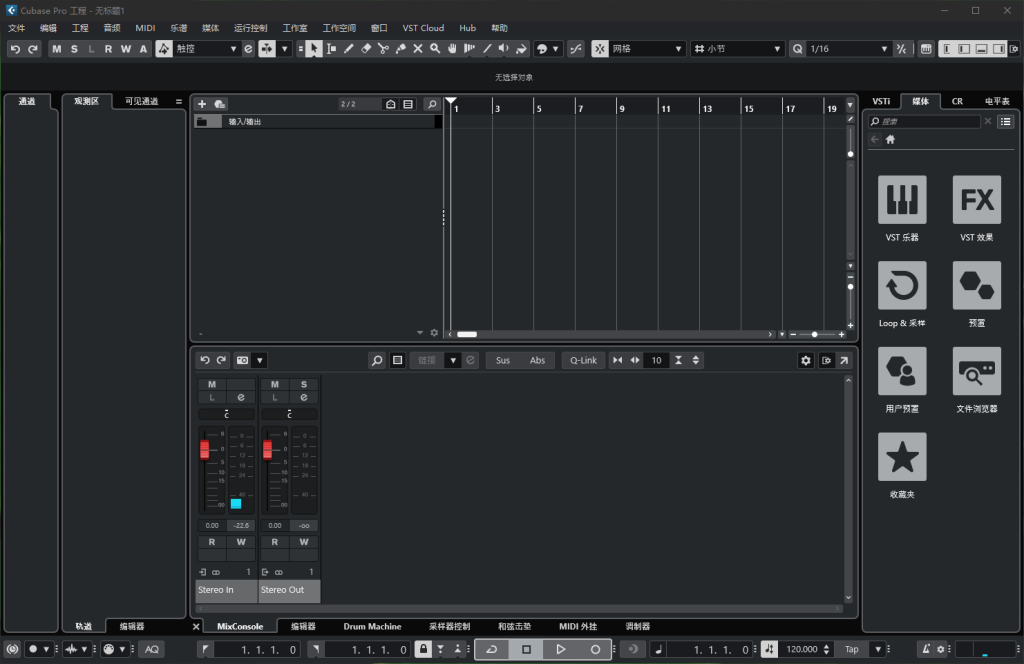Toggle Auto-Scroll button
The height and width of the screenshot is (664, 1024).
(267, 49)
